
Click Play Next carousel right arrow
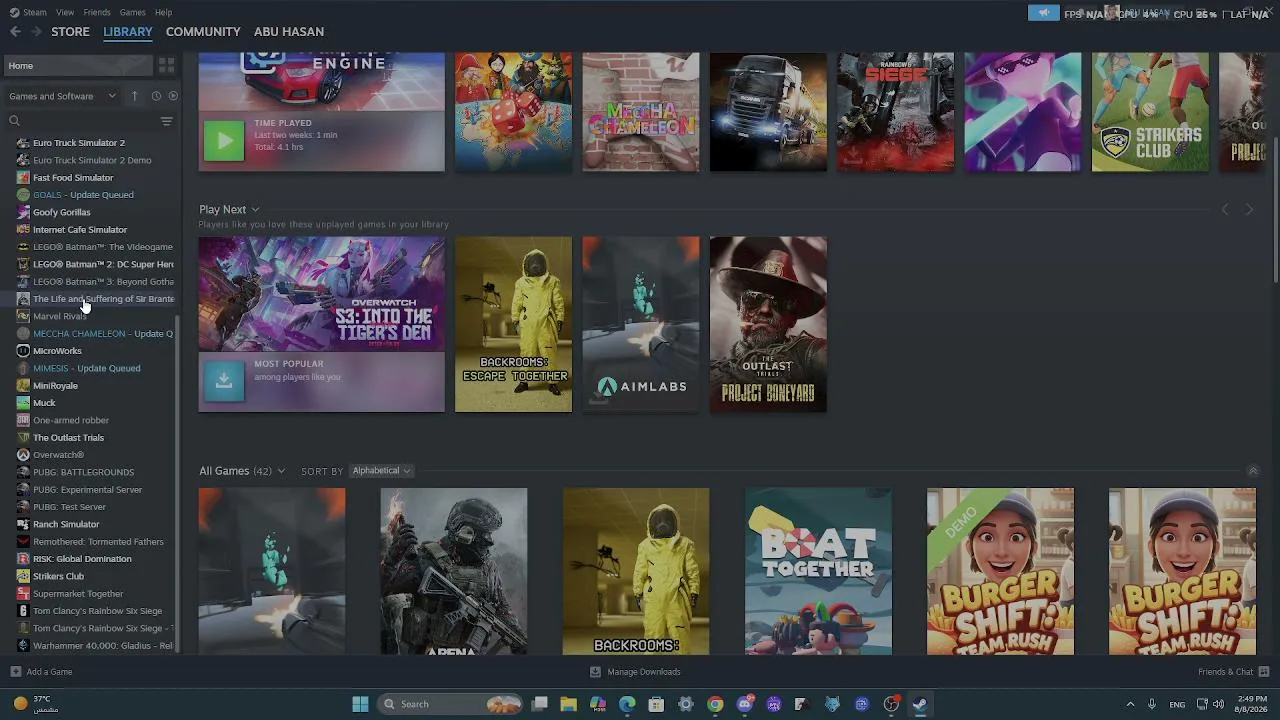tap(1249, 209)
